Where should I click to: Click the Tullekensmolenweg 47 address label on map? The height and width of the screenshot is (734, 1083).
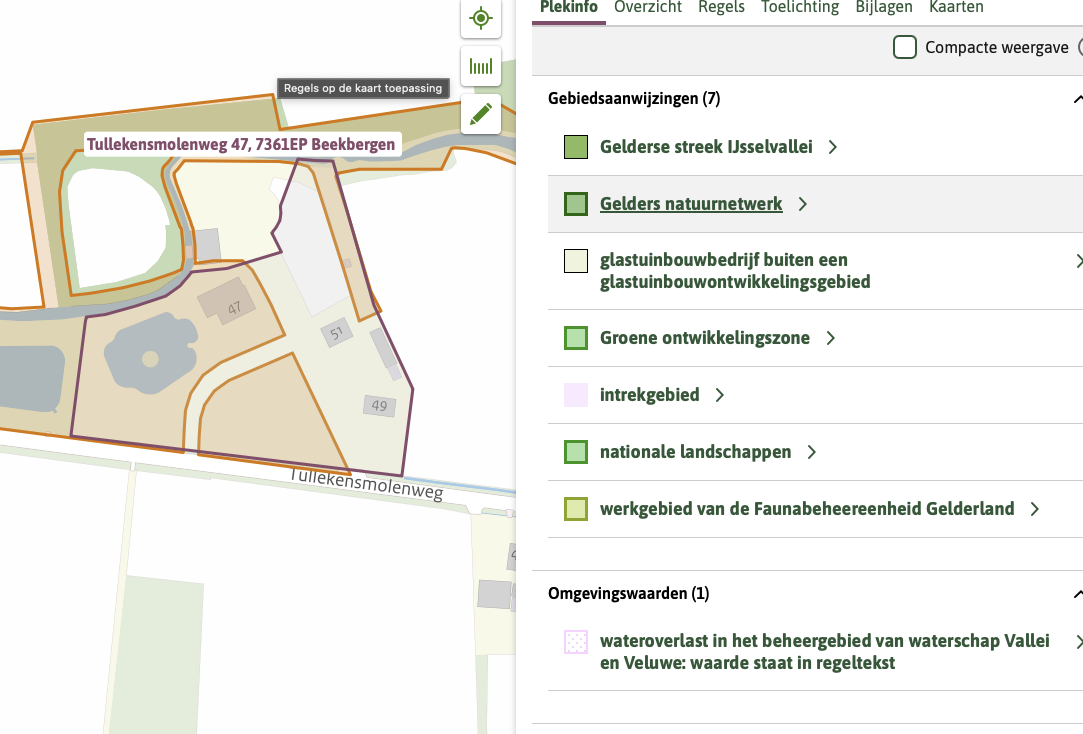[241, 144]
